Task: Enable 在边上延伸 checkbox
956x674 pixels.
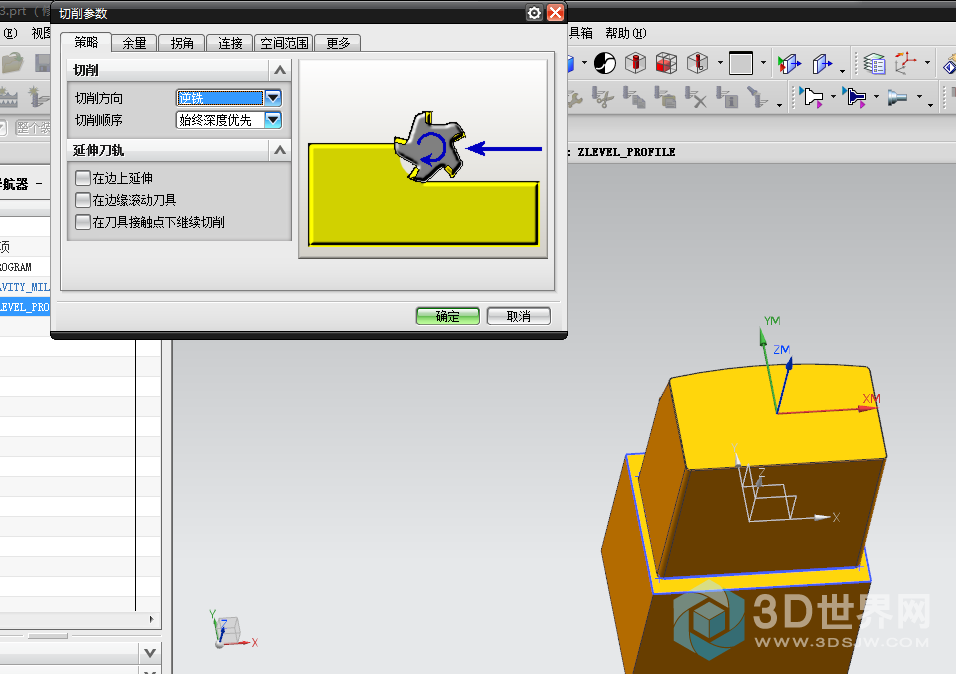Action: tap(83, 178)
